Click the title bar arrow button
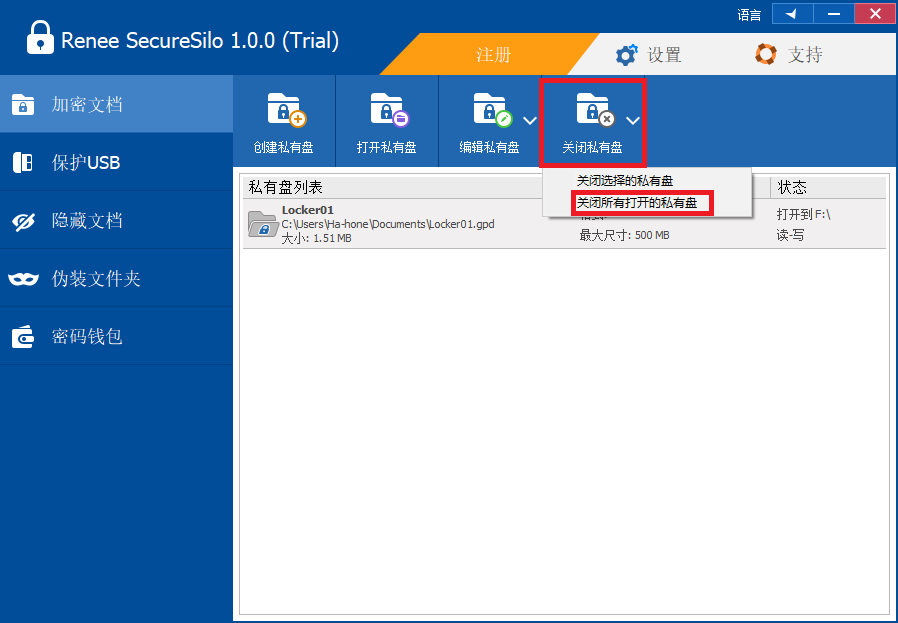 792,14
